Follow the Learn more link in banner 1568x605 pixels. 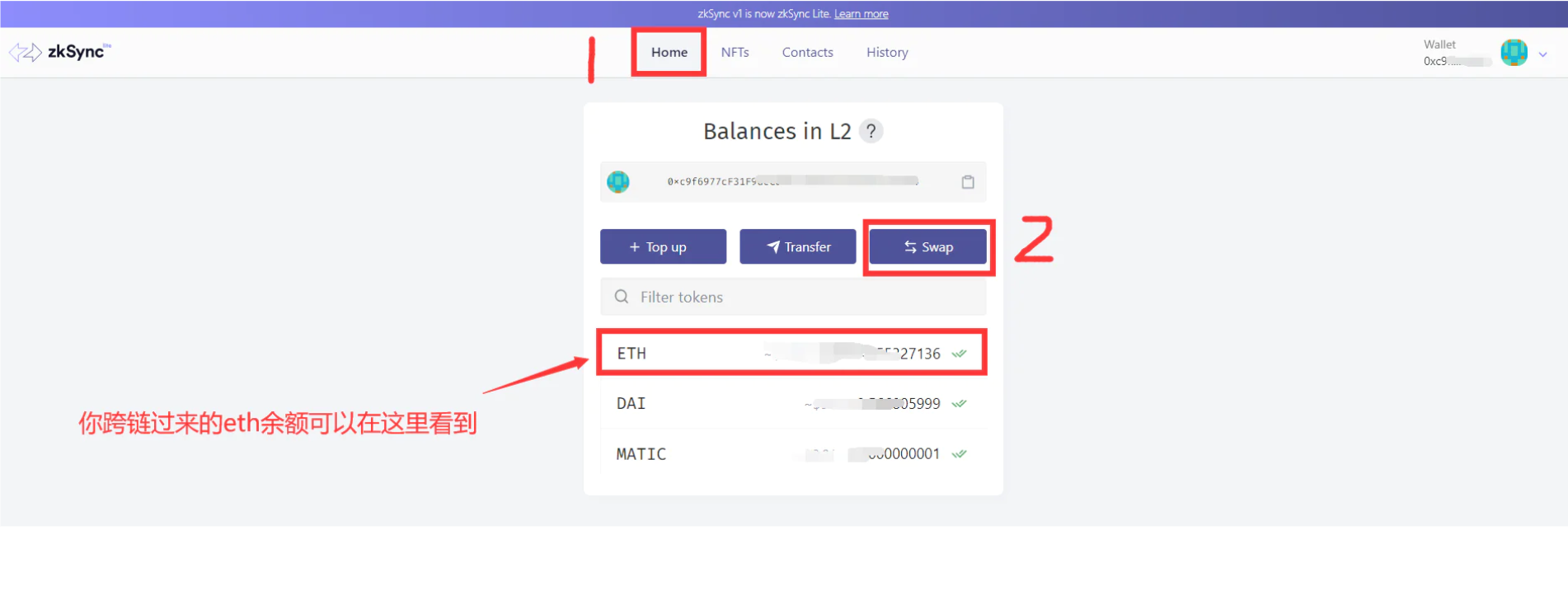tap(861, 14)
